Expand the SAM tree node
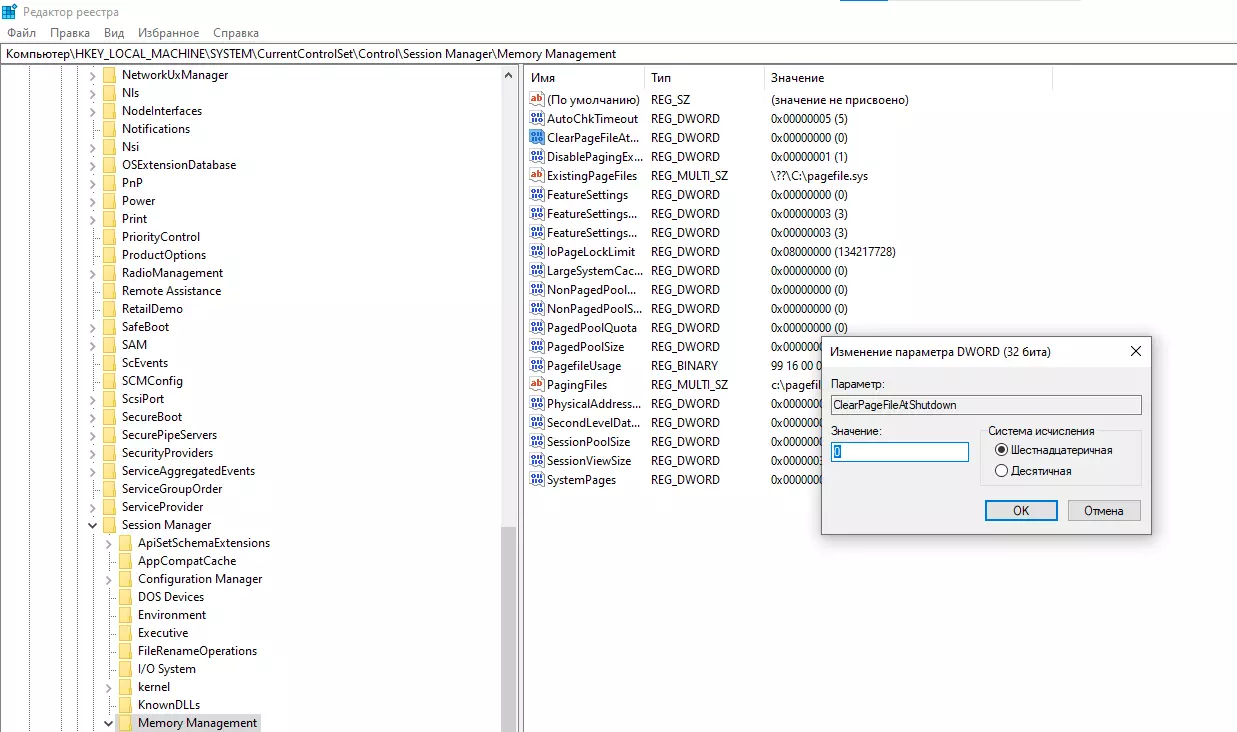Screen dimensions: 1237x732 (93, 345)
